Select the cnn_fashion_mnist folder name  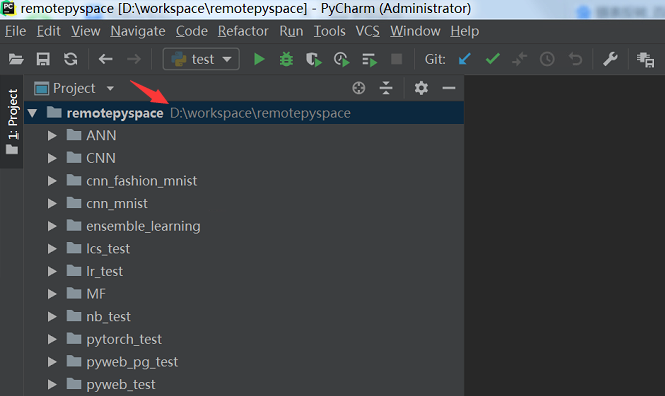(x=142, y=181)
